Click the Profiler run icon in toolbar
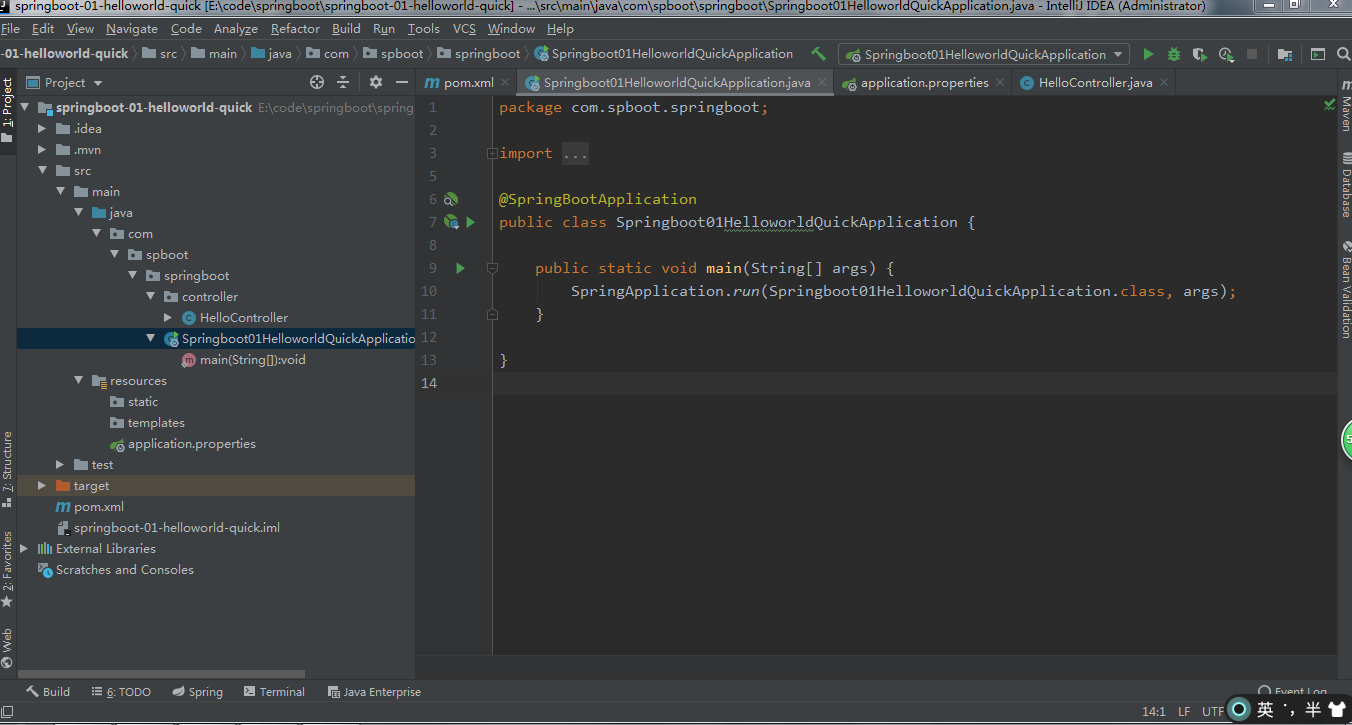Image resolution: width=1352 pixels, height=725 pixels. point(1226,54)
